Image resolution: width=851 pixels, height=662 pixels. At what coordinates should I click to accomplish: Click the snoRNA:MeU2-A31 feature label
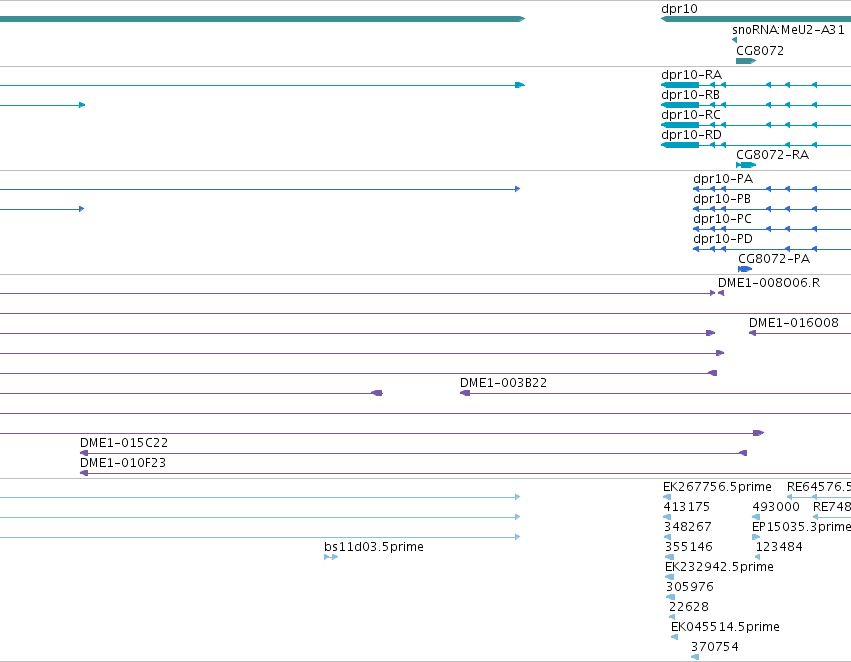coord(788,30)
